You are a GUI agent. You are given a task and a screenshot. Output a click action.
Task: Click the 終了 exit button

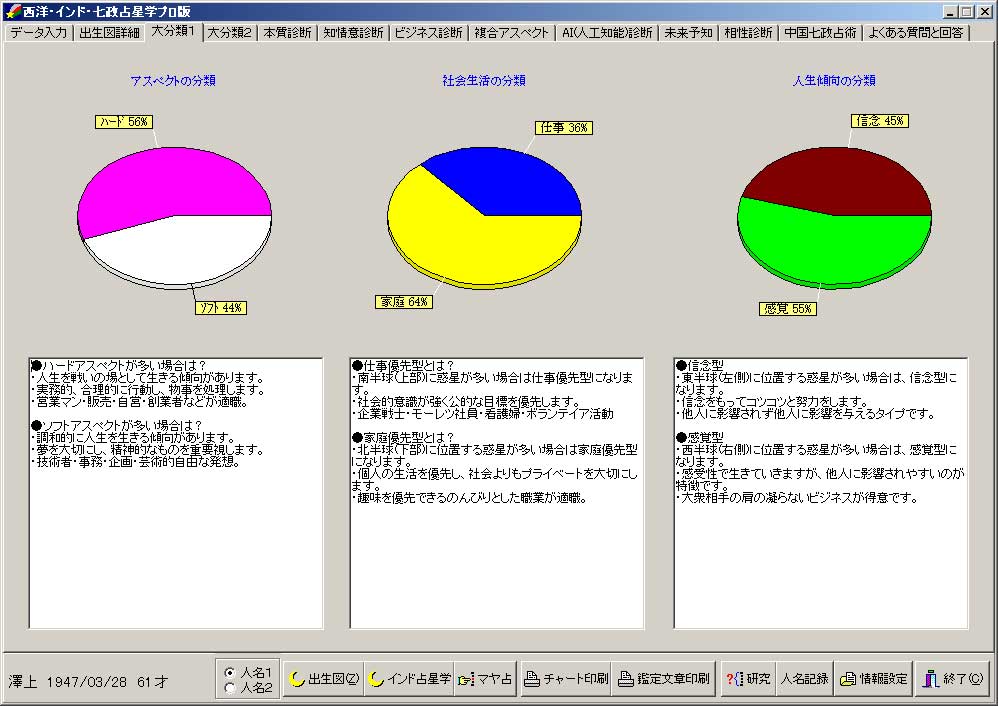953,679
